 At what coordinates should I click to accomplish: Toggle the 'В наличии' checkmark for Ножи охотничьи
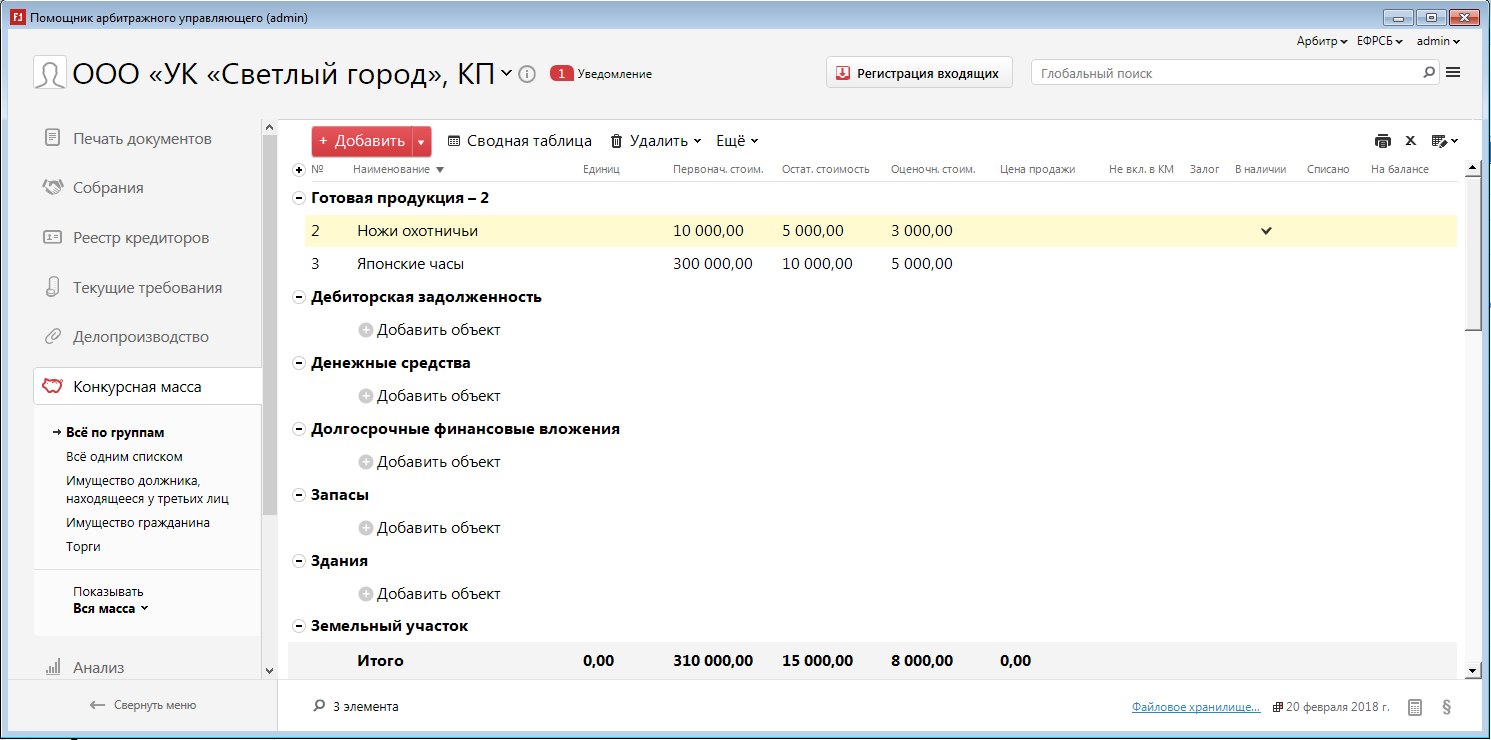[1266, 231]
